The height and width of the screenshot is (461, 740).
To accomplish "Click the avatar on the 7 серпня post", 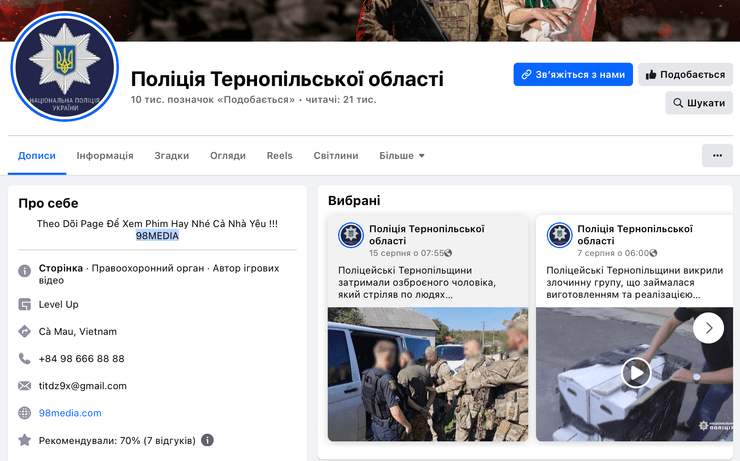I will click(x=559, y=235).
